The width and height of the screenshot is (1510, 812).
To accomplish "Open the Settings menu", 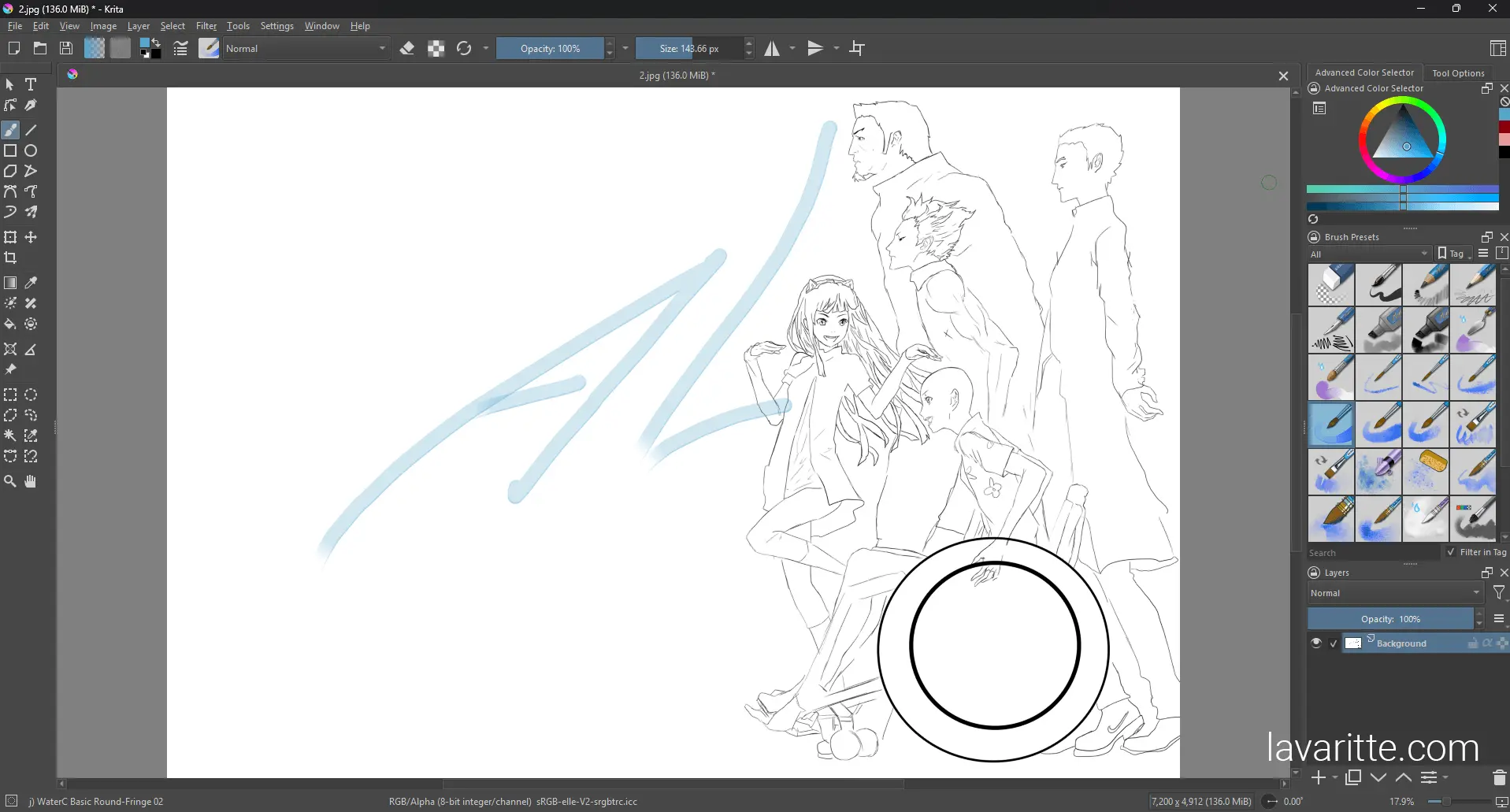I will click(276, 26).
